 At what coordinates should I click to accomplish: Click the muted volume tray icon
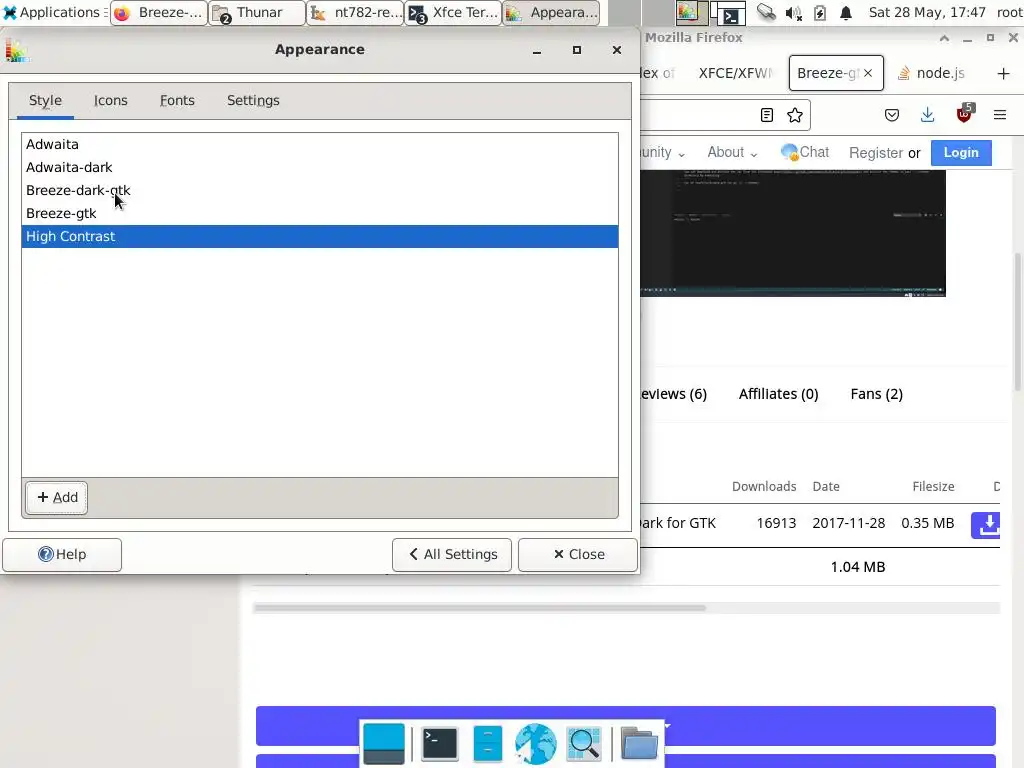click(793, 12)
